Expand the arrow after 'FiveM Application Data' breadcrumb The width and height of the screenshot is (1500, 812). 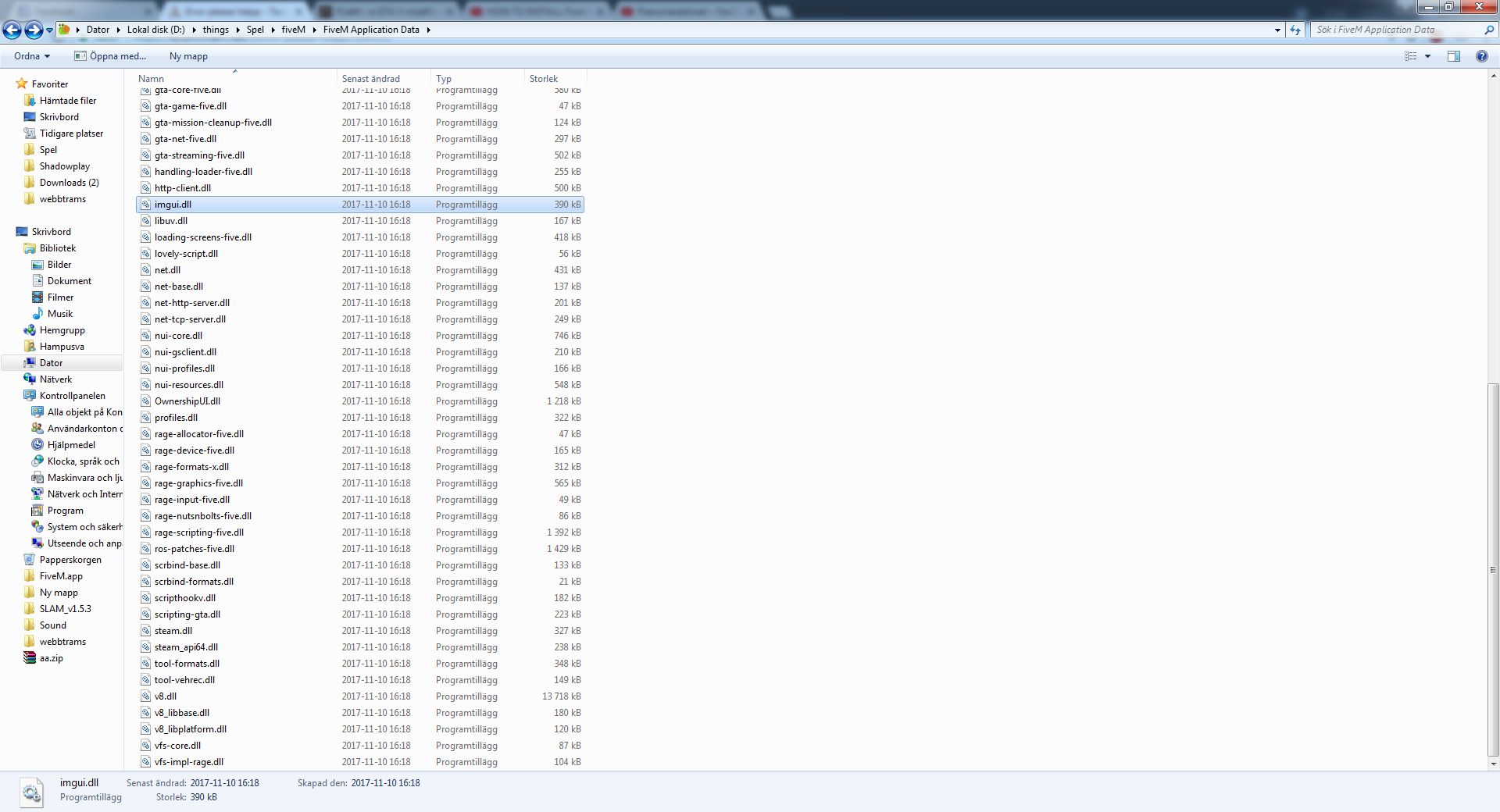click(x=428, y=30)
